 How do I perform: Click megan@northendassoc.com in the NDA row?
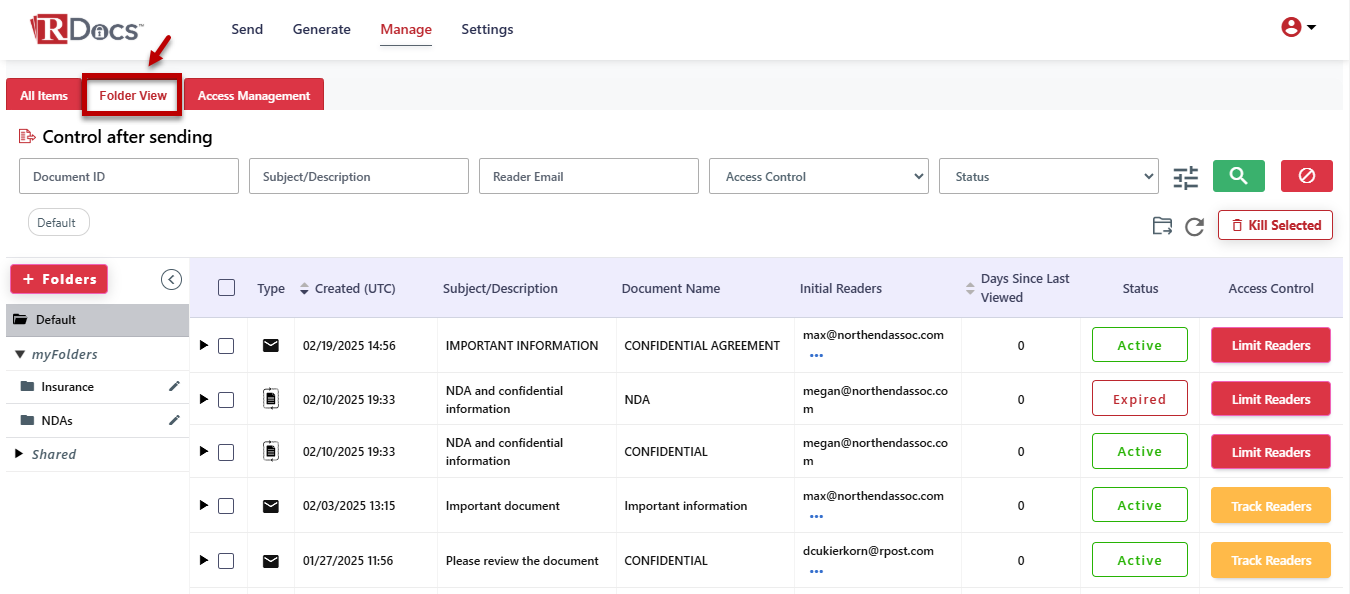(x=875, y=399)
